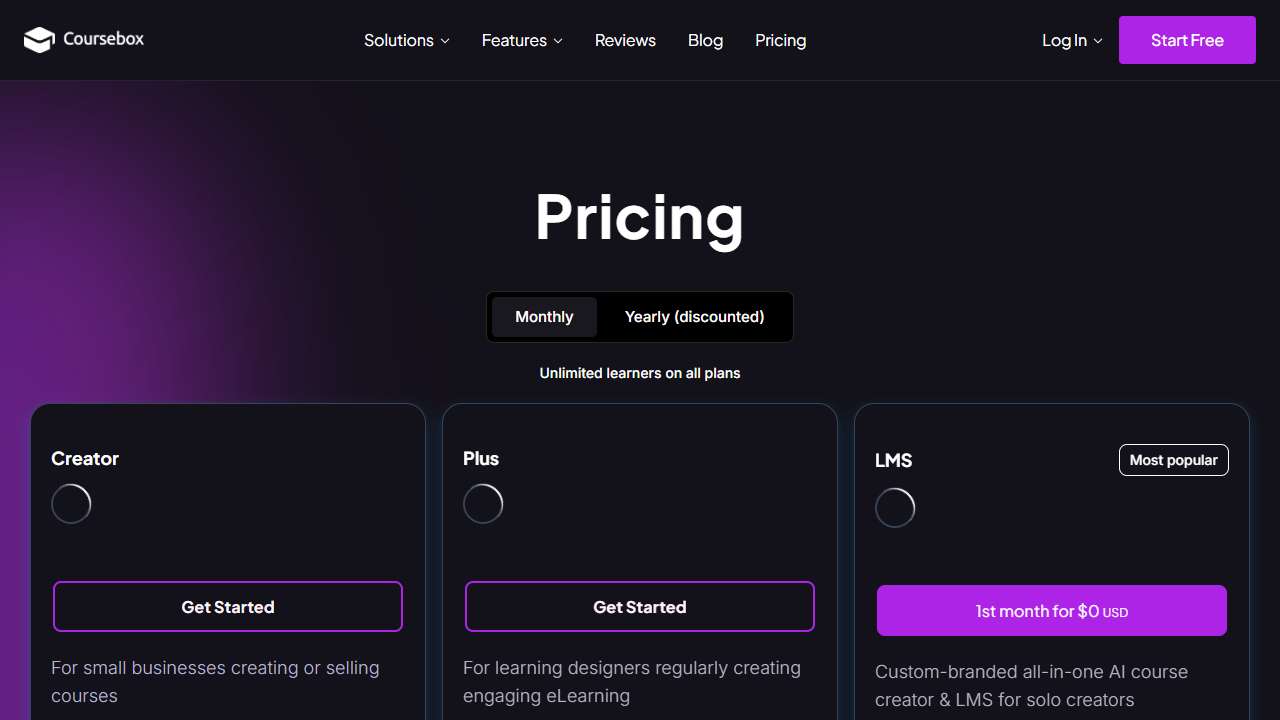The image size is (1280, 720).
Task: Click the Plus plan circular price spinner
Action: tap(483, 503)
